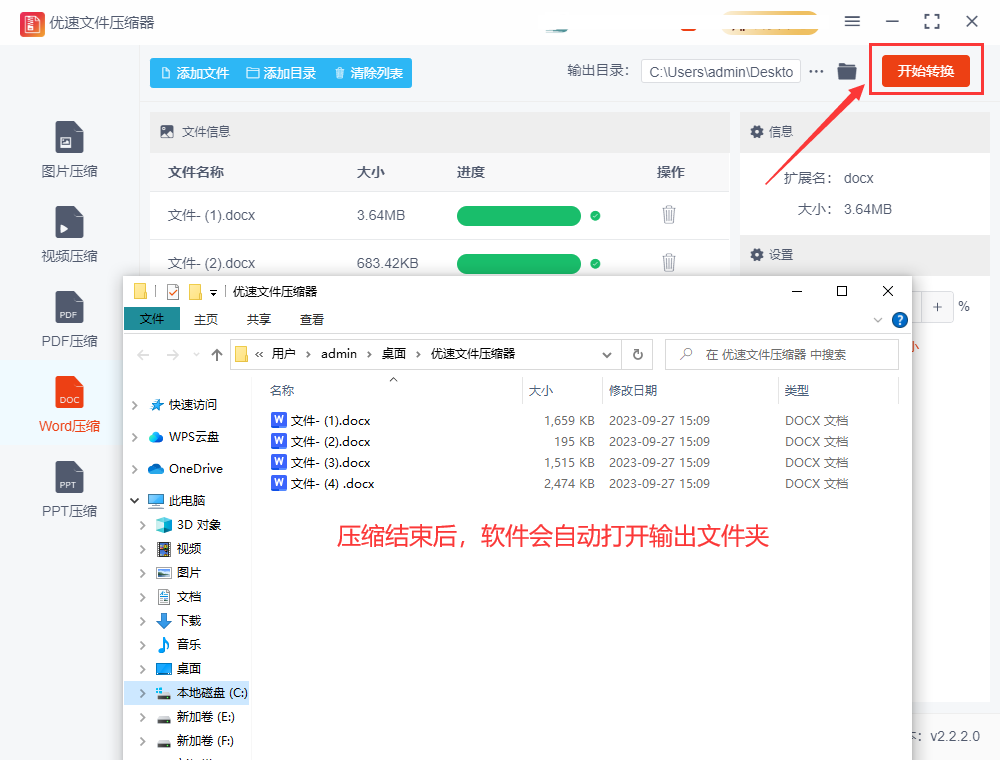Select the 图片压缩 image compression icon

(69, 138)
